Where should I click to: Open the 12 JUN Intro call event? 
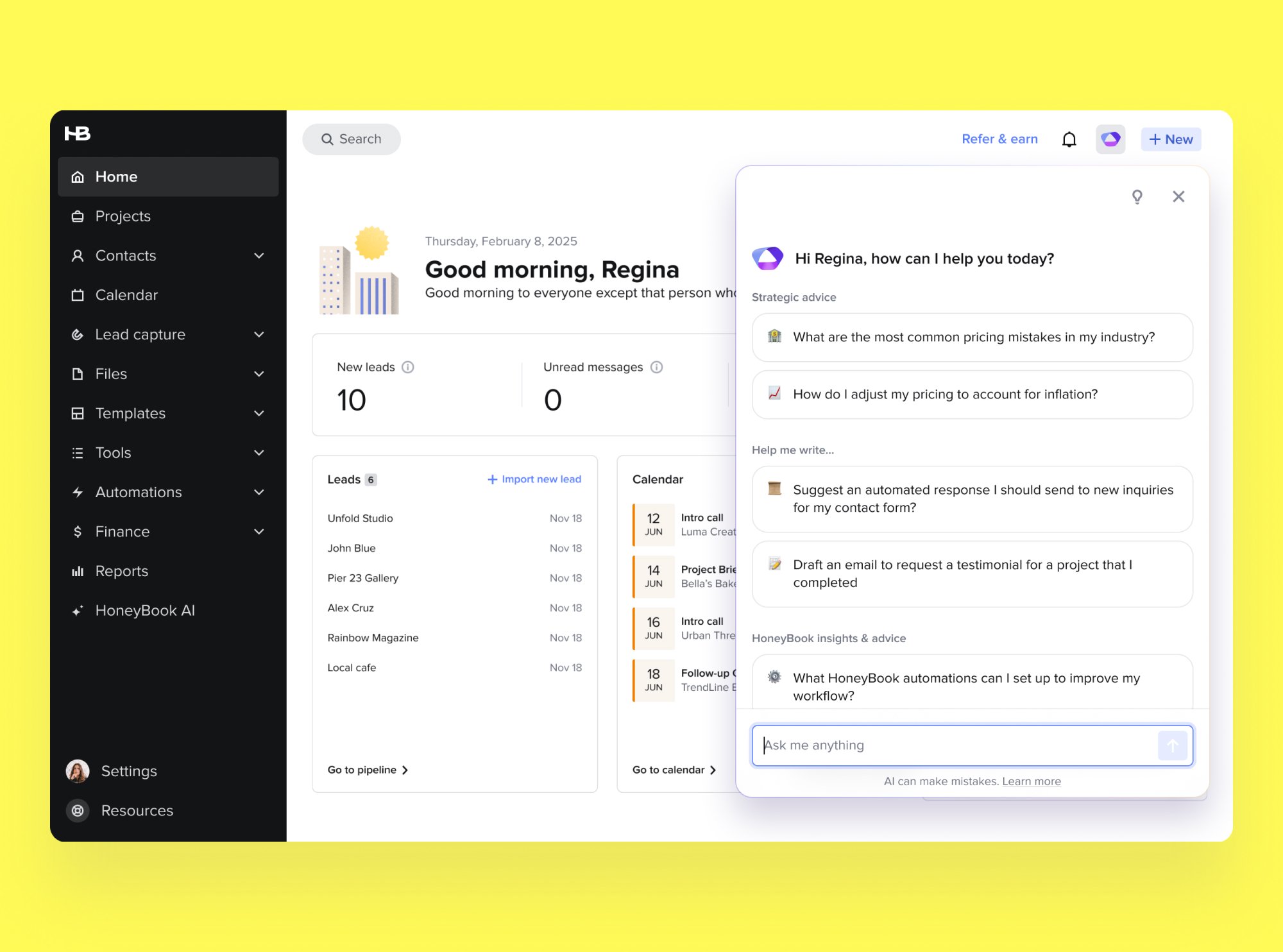(x=684, y=525)
